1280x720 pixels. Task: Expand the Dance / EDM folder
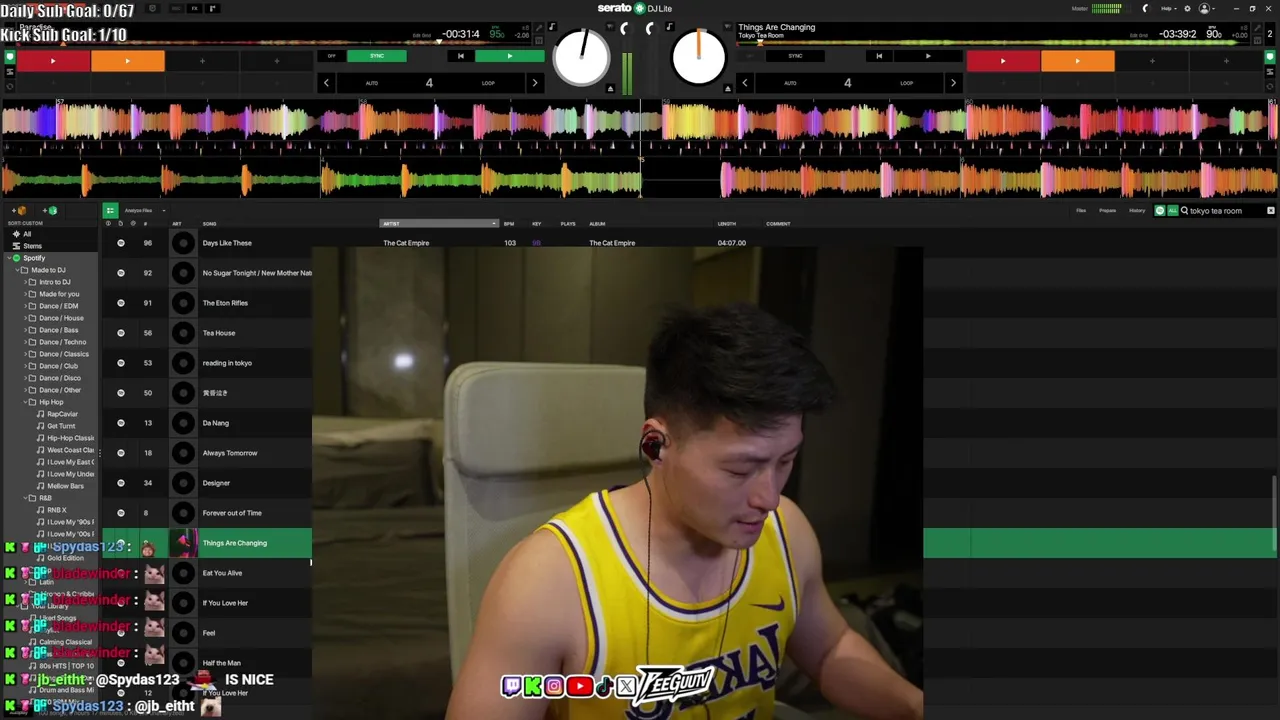(24, 306)
